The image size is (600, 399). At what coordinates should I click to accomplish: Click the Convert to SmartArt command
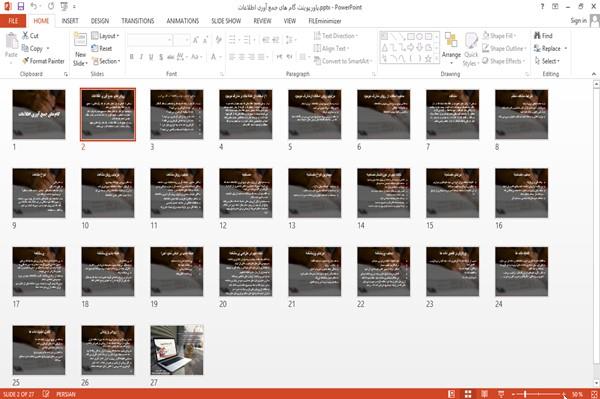tap(342, 61)
